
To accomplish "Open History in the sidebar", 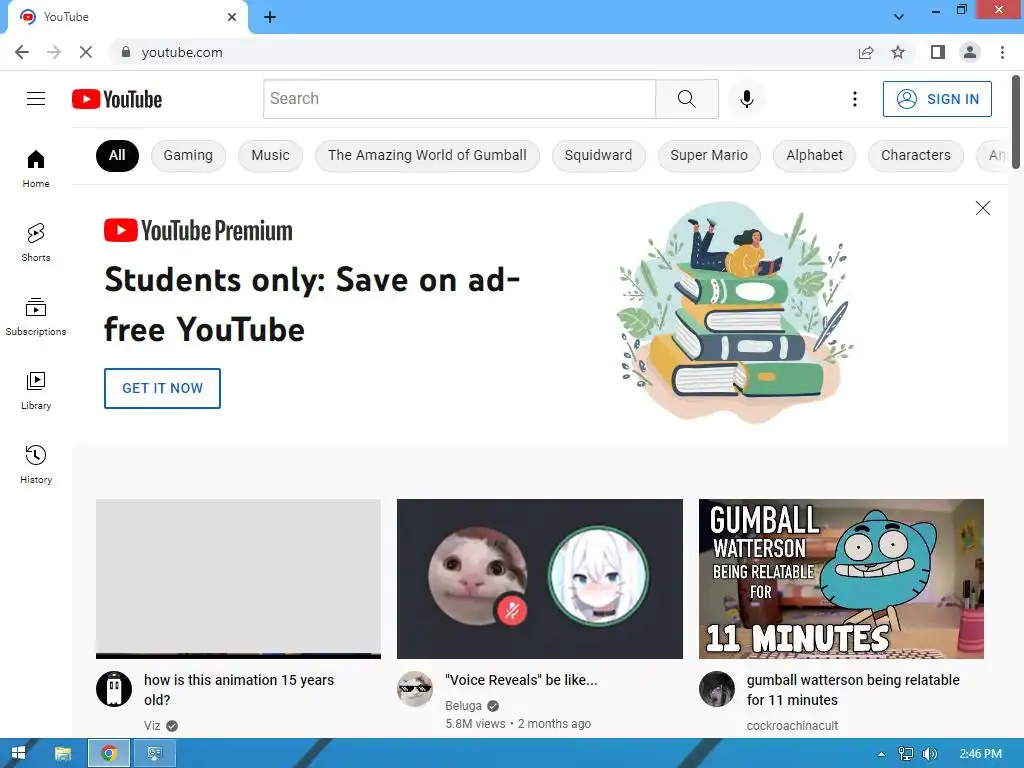I will 36,464.
